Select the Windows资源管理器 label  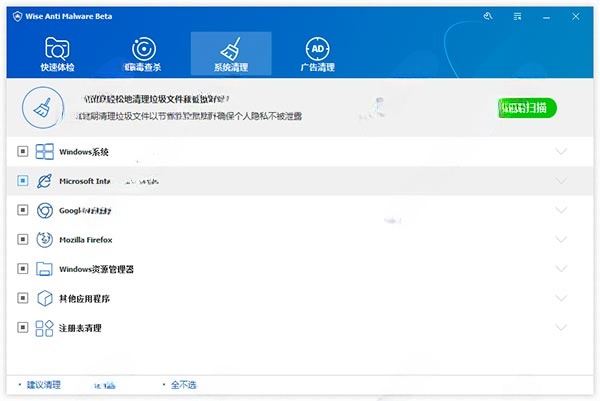[96, 269]
